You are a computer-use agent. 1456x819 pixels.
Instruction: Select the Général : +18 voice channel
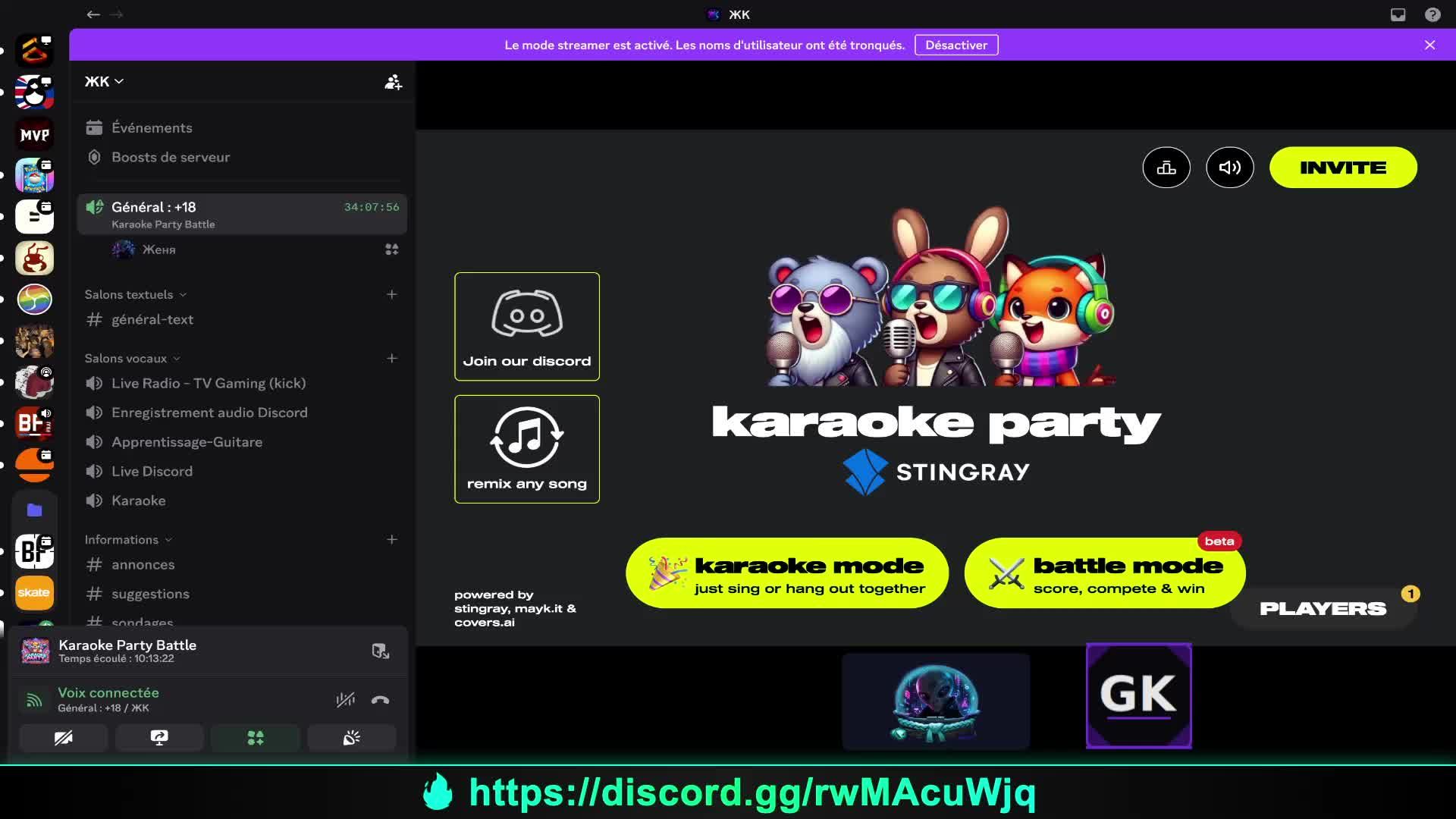pos(242,214)
